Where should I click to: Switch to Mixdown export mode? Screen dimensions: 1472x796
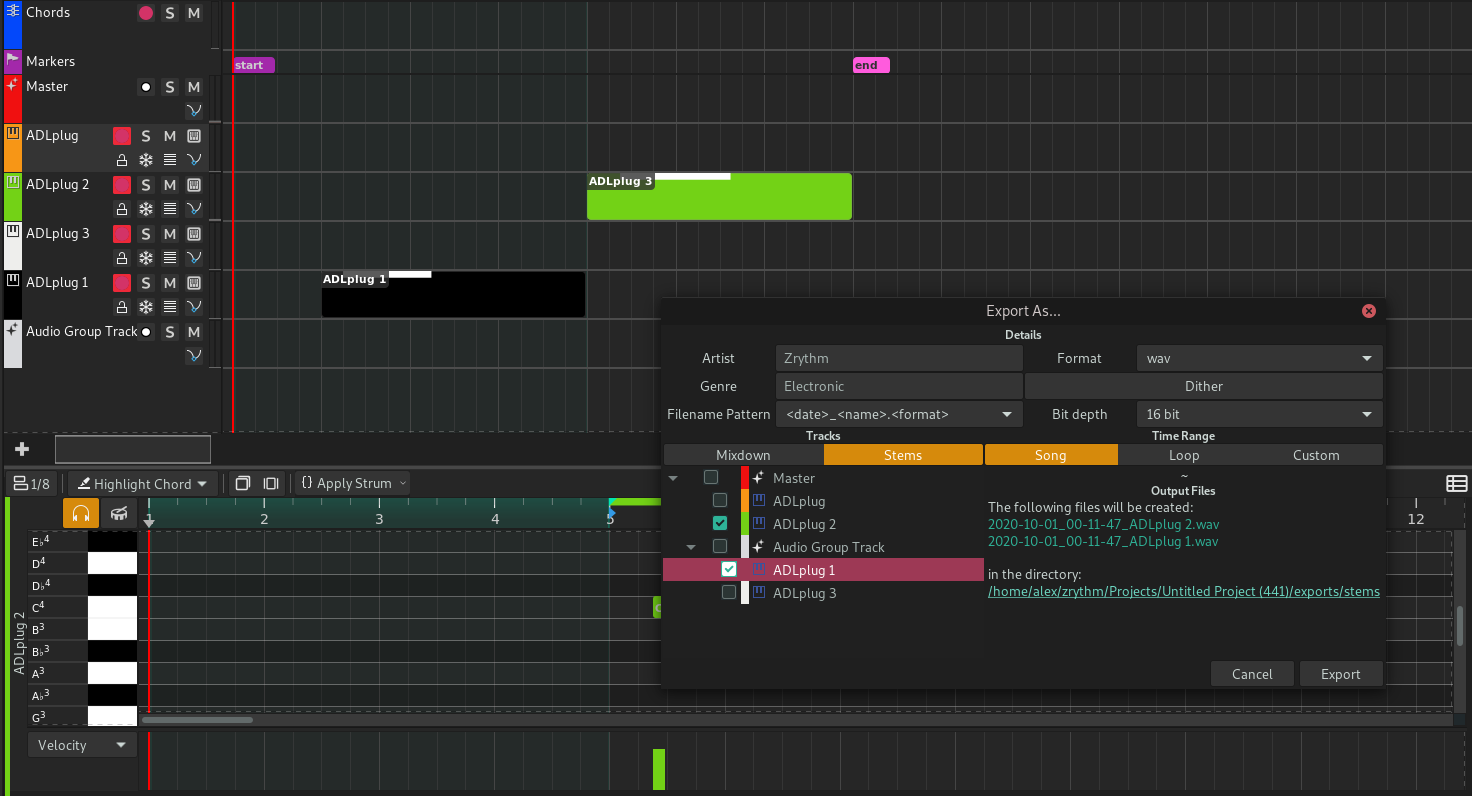pyautogui.click(x=743, y=455)
